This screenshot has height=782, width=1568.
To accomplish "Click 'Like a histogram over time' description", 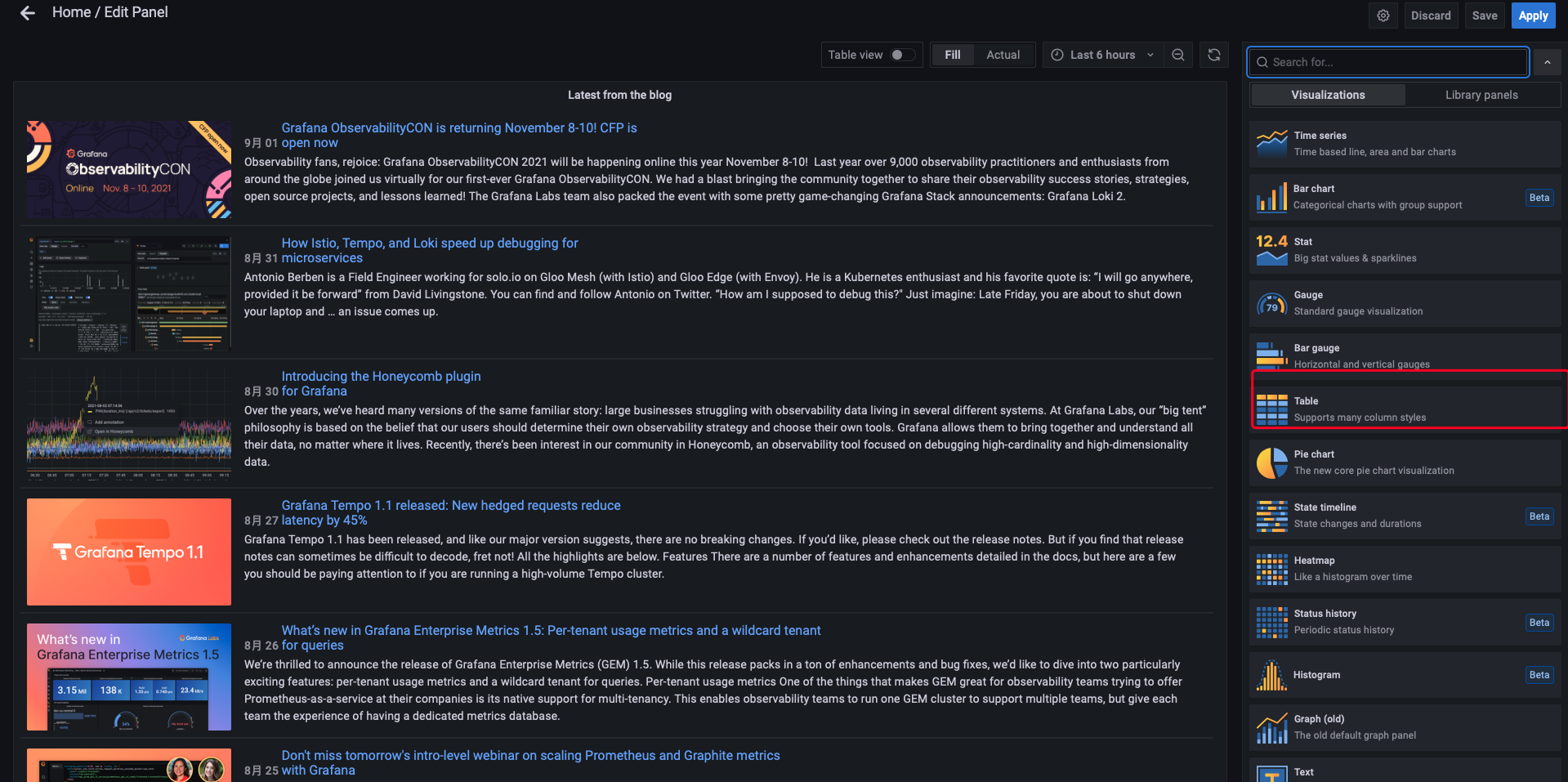I will coord(1352,577).
